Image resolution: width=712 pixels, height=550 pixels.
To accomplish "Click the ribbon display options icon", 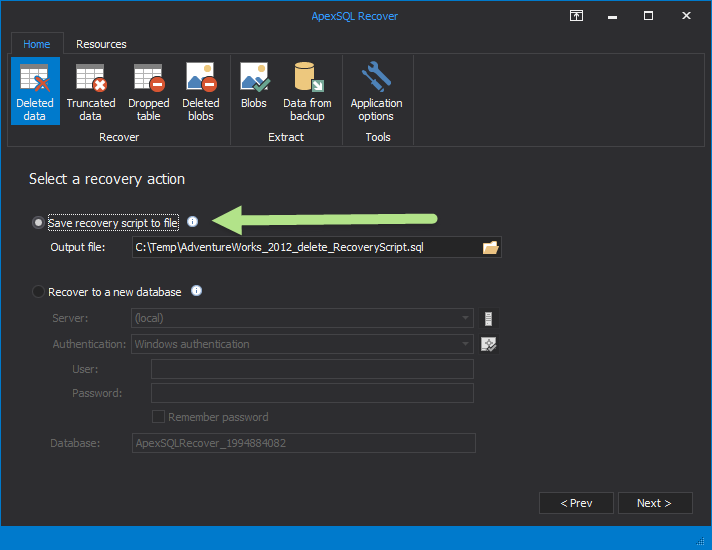I will (576, 16).
